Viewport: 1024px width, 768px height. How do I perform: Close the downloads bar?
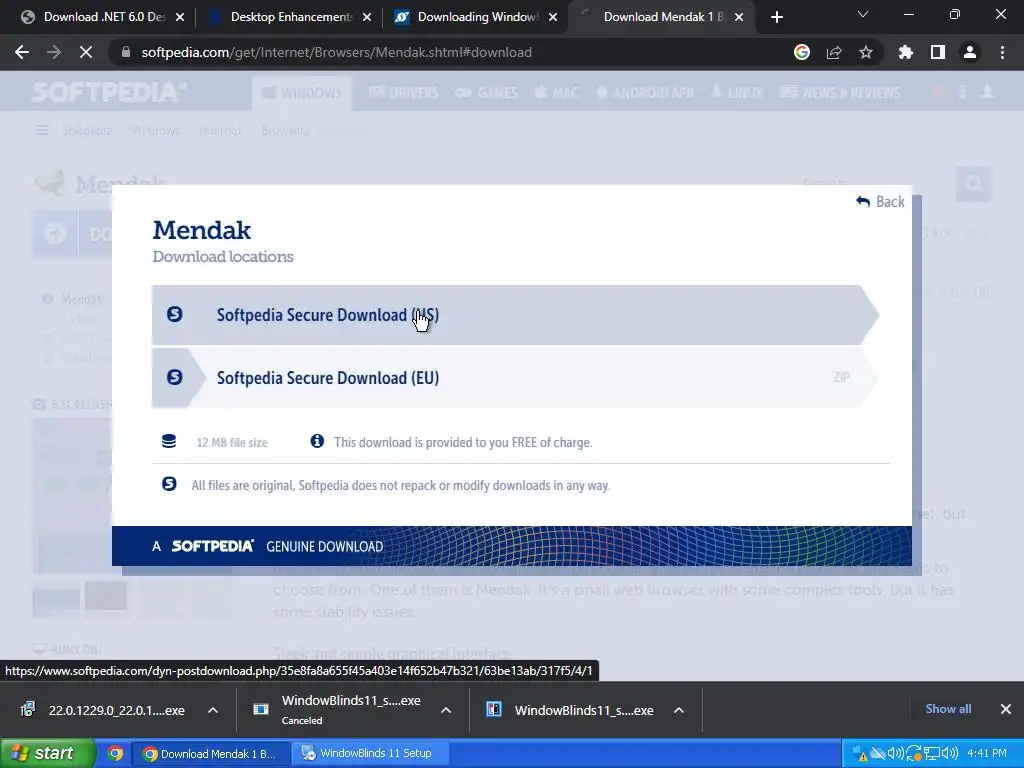click(1006, 709)
